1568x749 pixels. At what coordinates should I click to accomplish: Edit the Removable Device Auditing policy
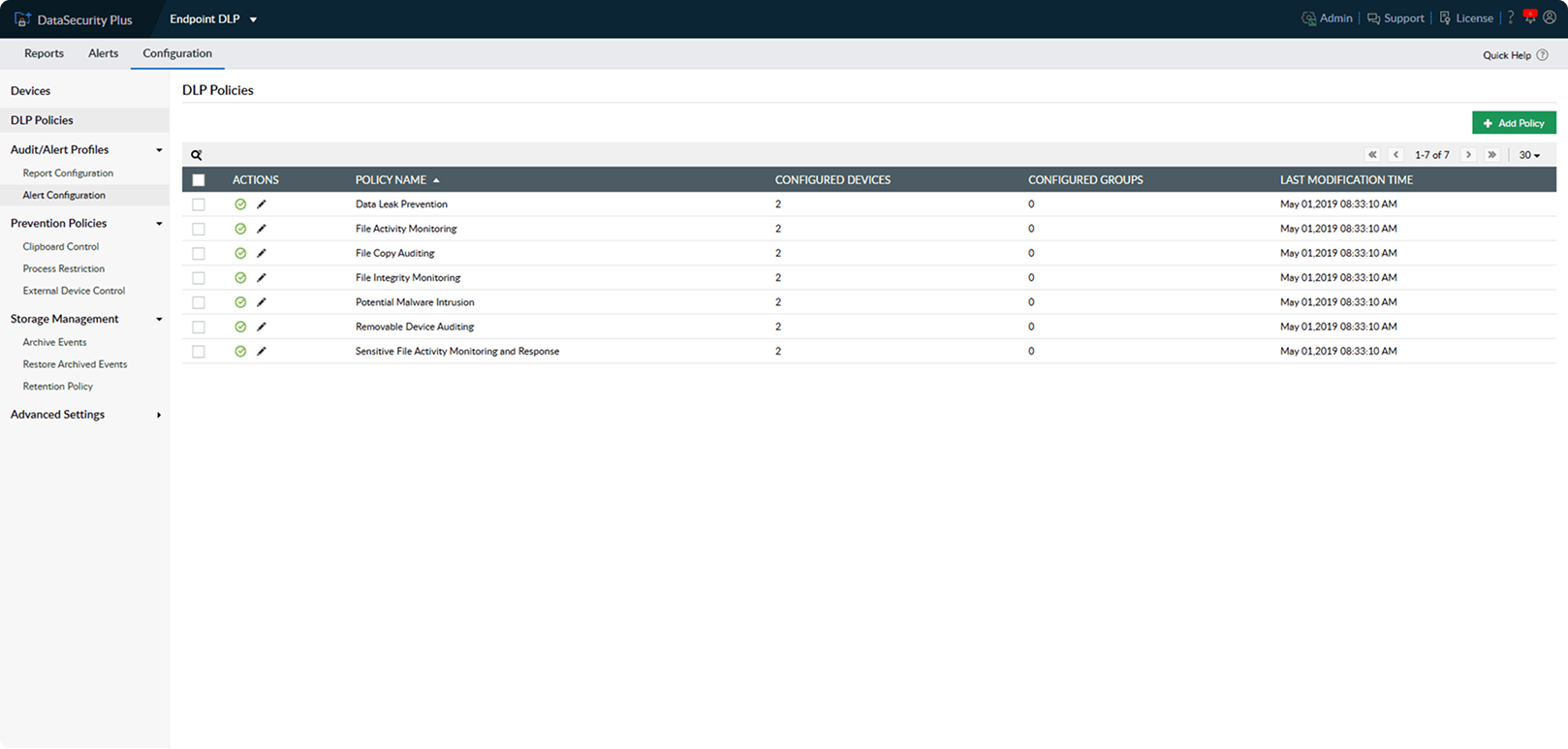click(261, 327)
